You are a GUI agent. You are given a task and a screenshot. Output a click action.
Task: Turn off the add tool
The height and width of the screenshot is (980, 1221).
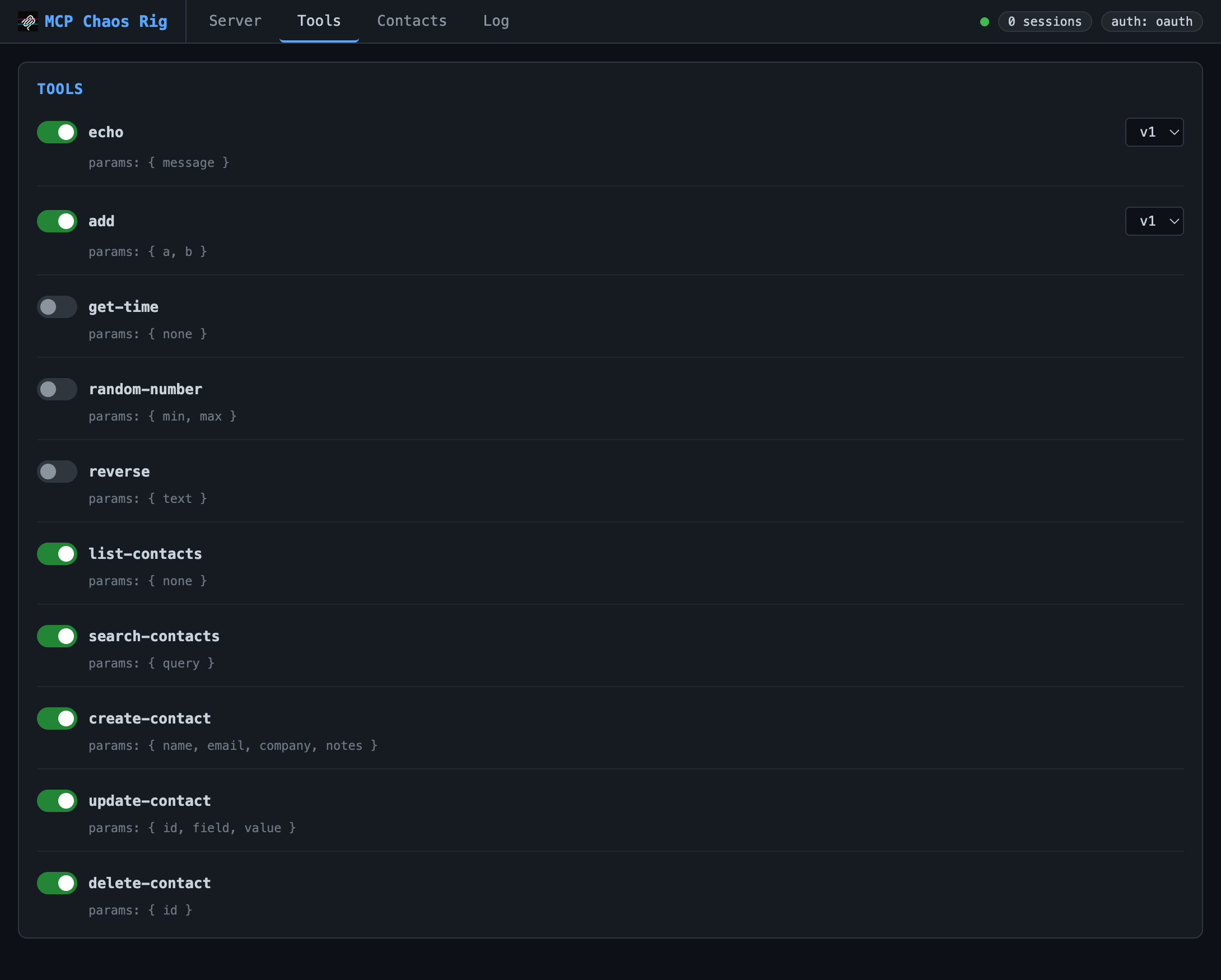point(57,221)
